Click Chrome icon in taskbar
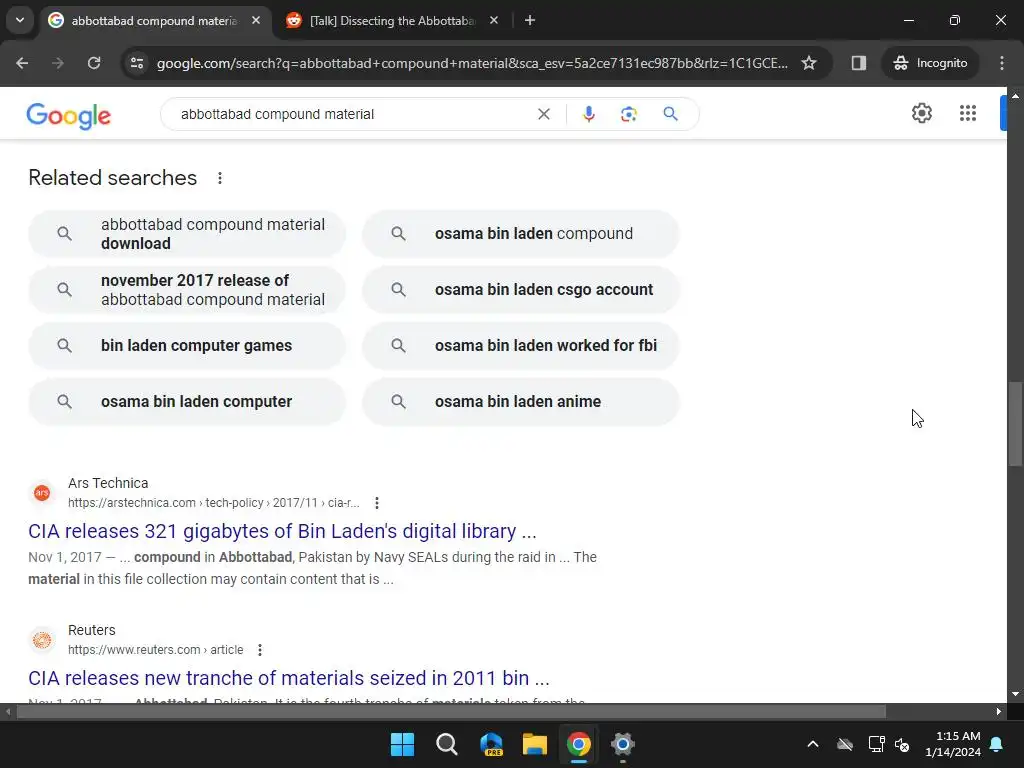 (579, 744)
